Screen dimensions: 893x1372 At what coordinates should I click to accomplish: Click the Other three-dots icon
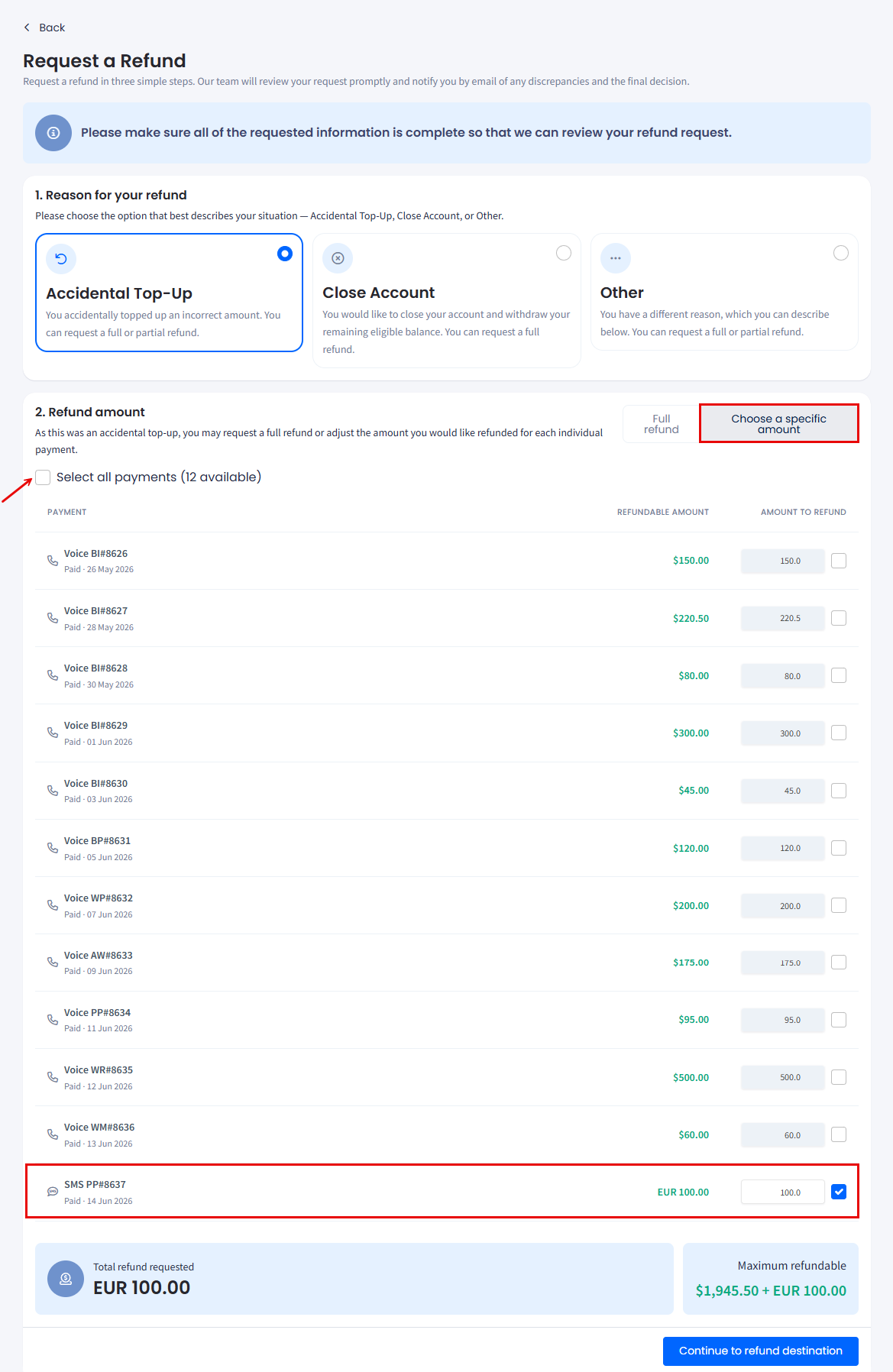pos(616,258)
